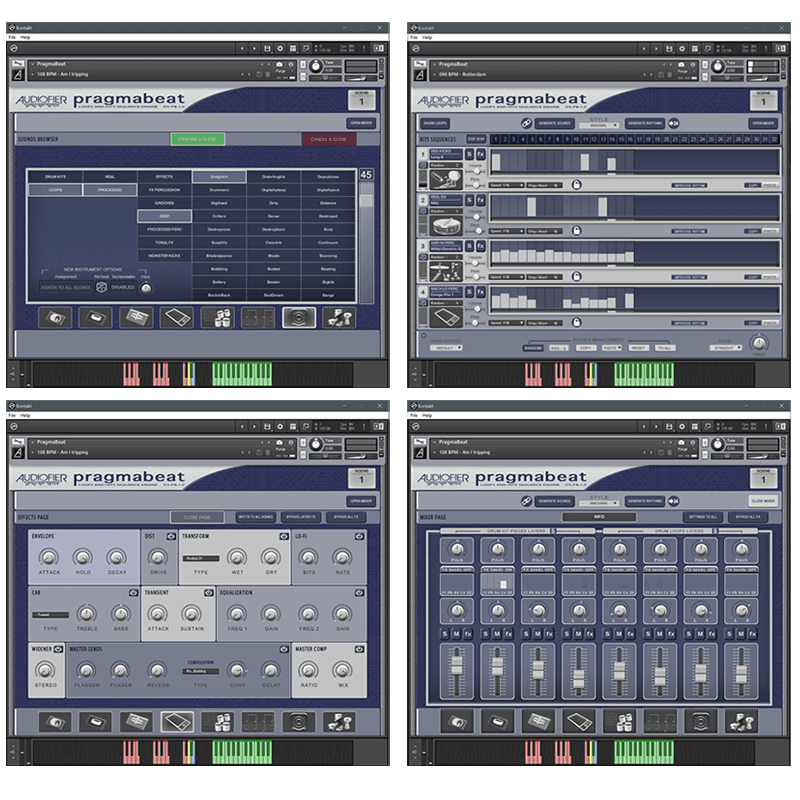800x800 pixels.
Task: Click CLOSE MIXER in Mixer Page window
Action: (x=763, y=501)
